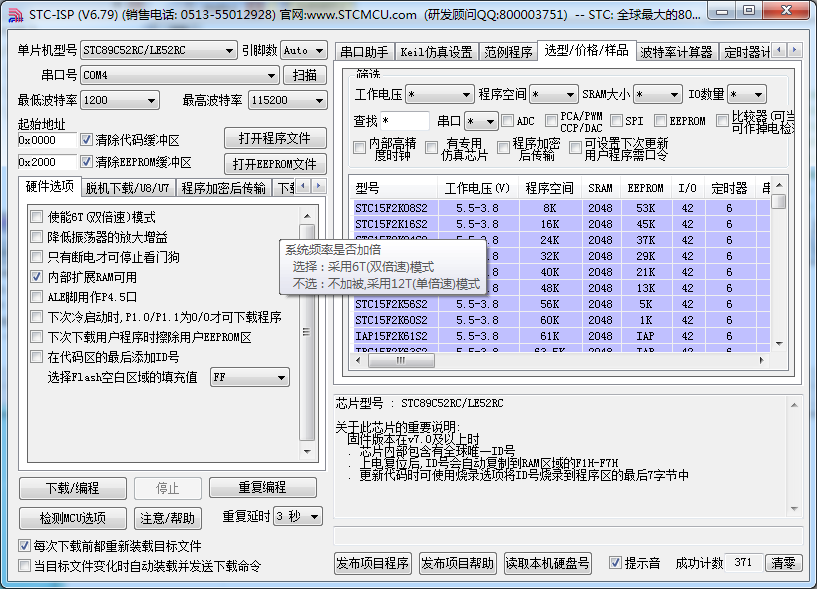
Task: Switch to 脱机下载/U8/U7 tab
Action: pos(128,188)
